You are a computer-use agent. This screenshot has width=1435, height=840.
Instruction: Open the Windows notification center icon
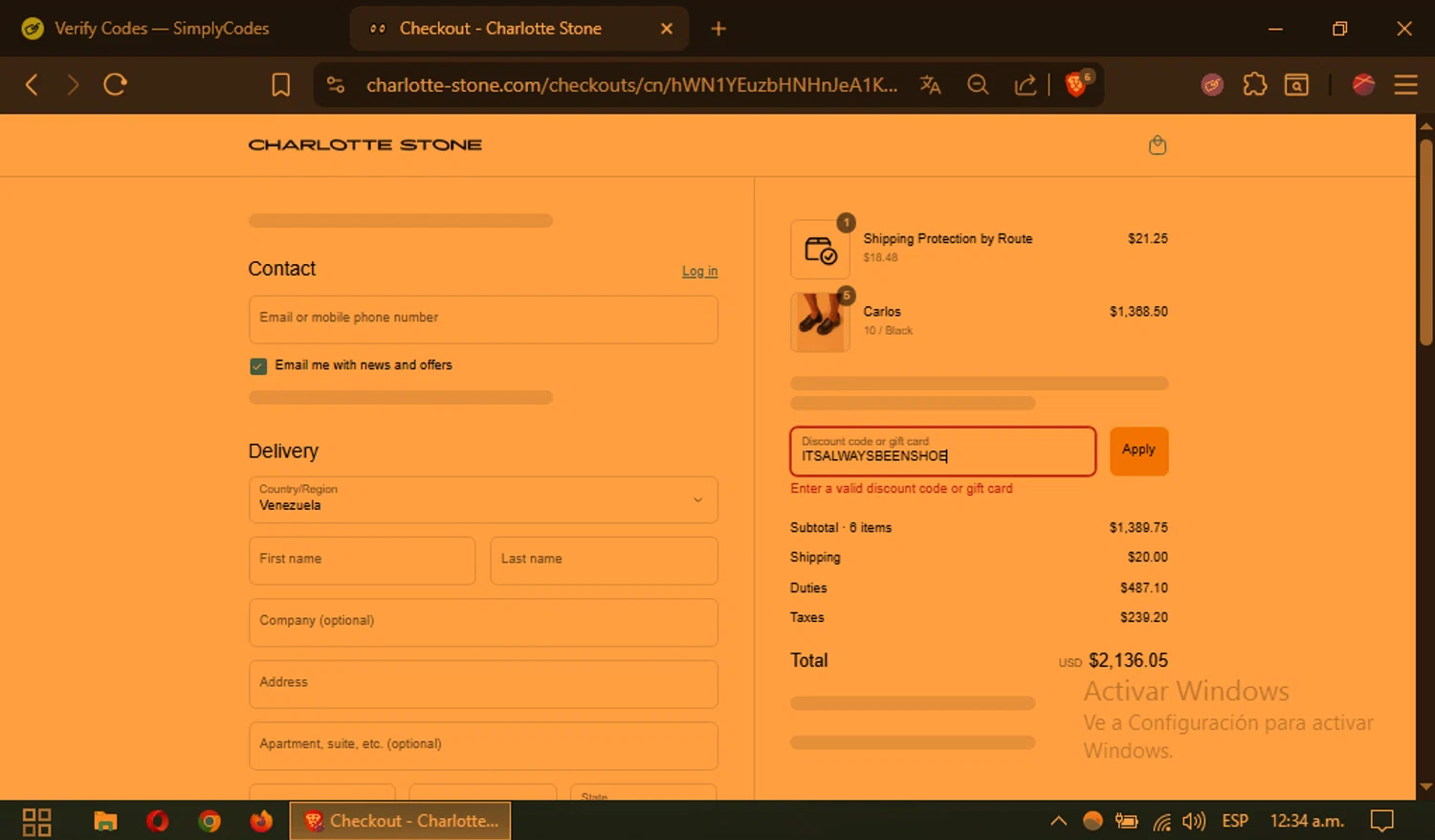click(1381, 821)
